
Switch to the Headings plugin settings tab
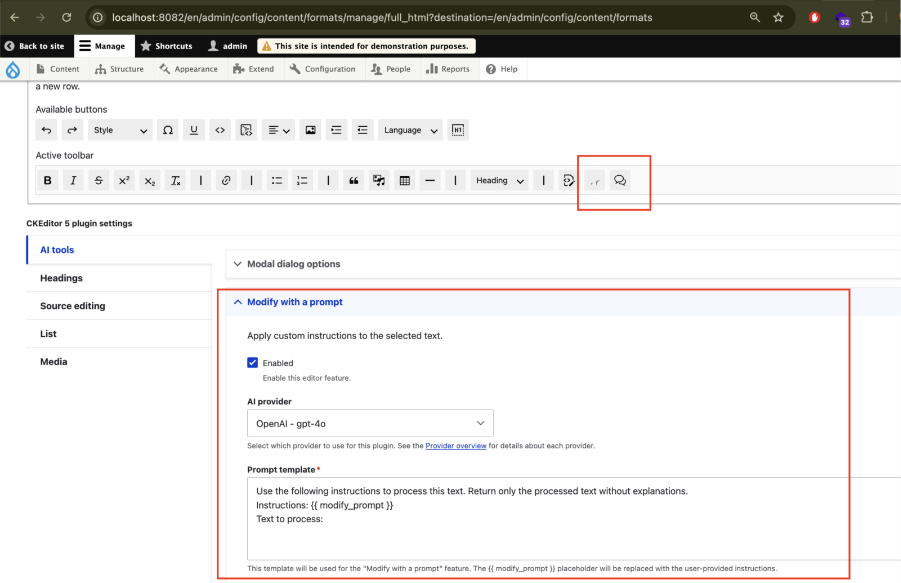tap(60, 277)
